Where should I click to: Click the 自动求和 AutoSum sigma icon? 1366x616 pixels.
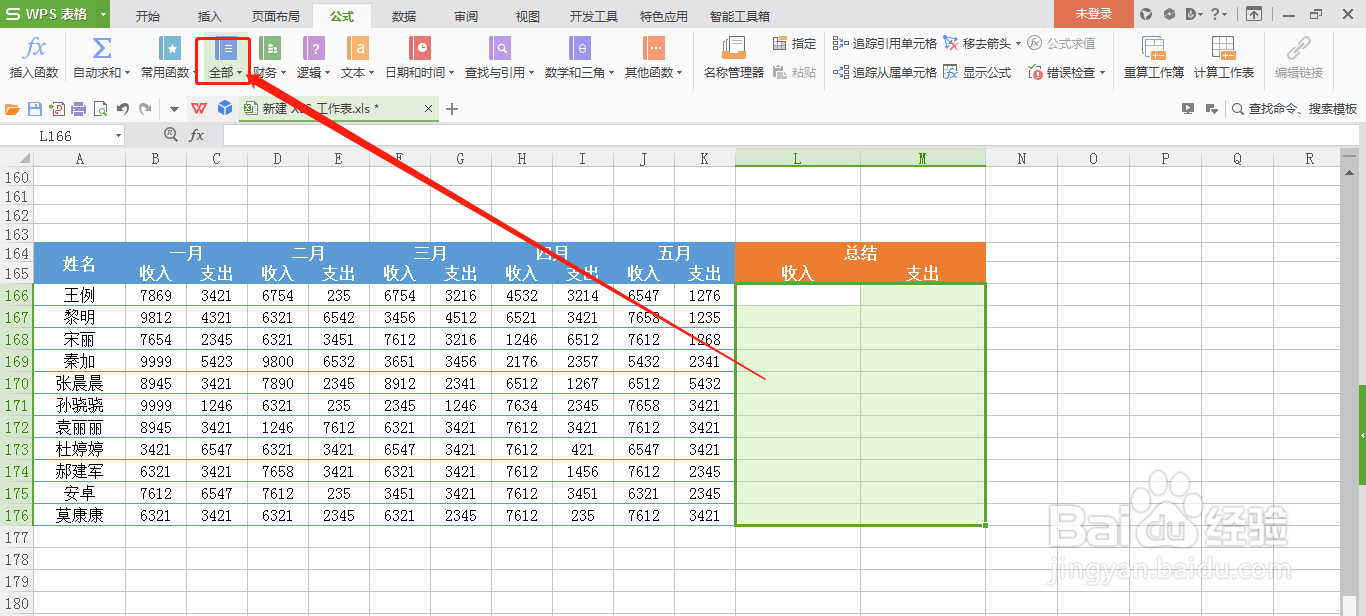(101, 49)
